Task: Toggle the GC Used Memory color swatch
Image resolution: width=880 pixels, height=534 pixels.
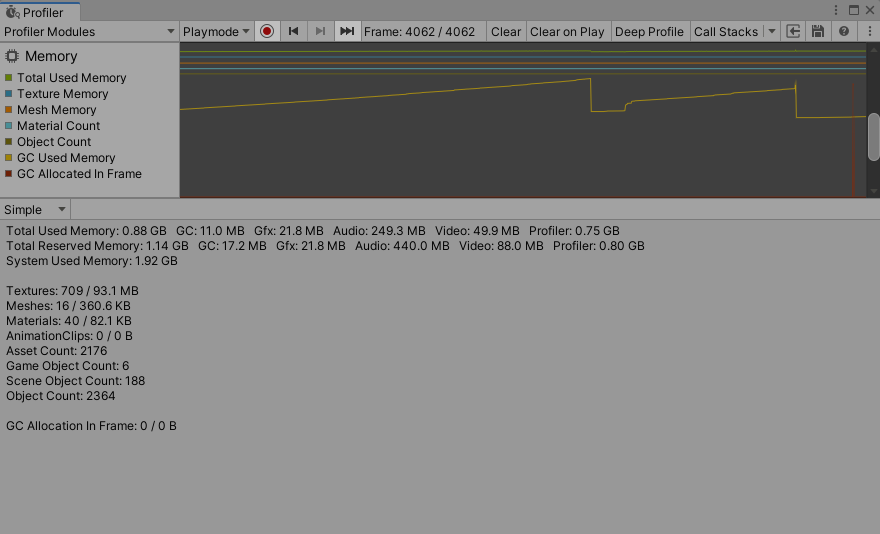Action: click(x=9, y=158)
